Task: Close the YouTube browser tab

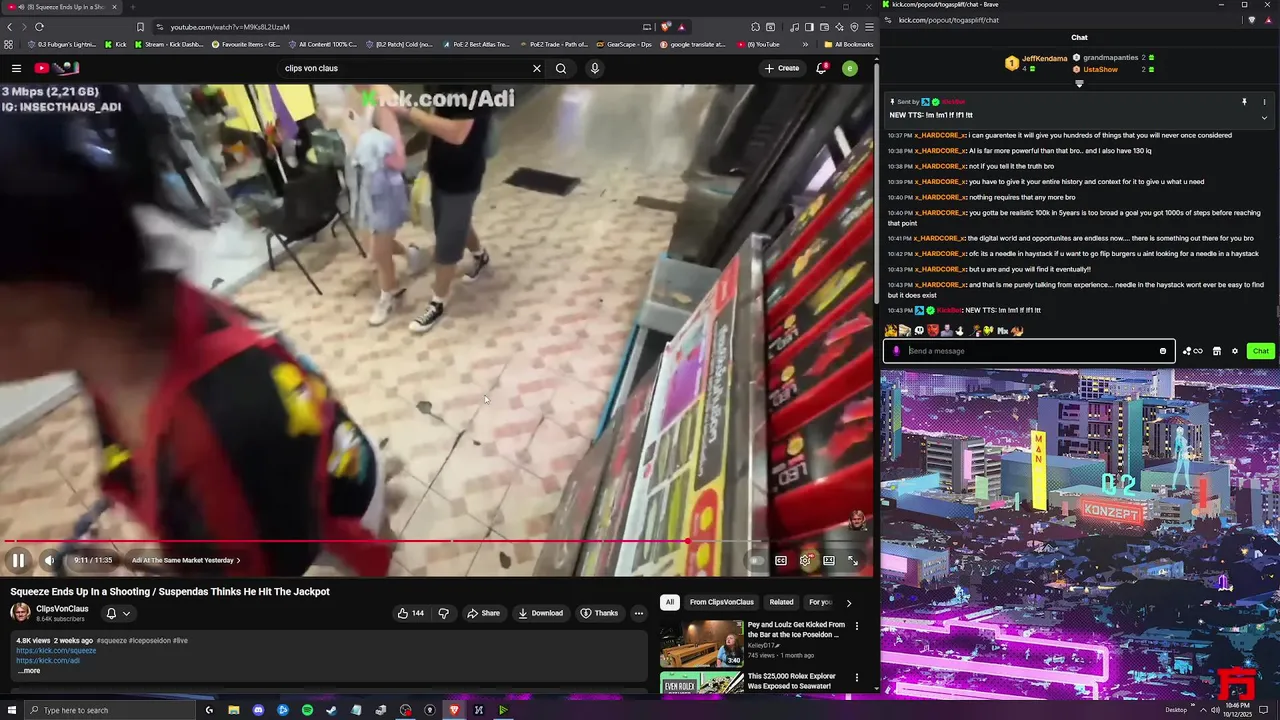Action: click(x=114, y=7)
